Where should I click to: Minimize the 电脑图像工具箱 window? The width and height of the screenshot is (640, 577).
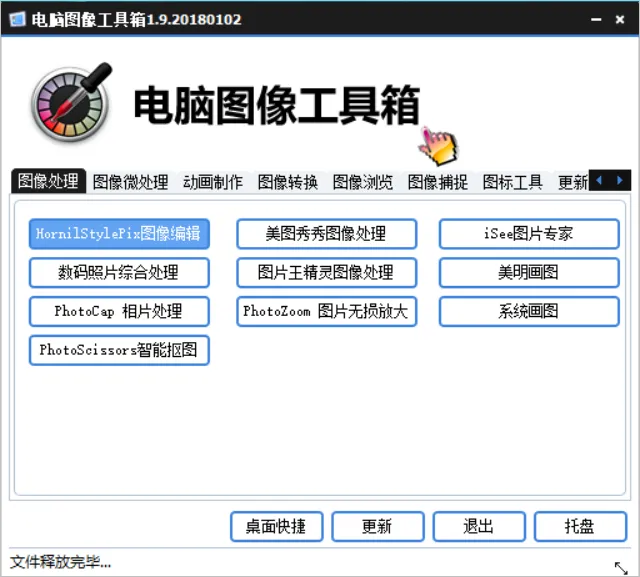point(596,19)
